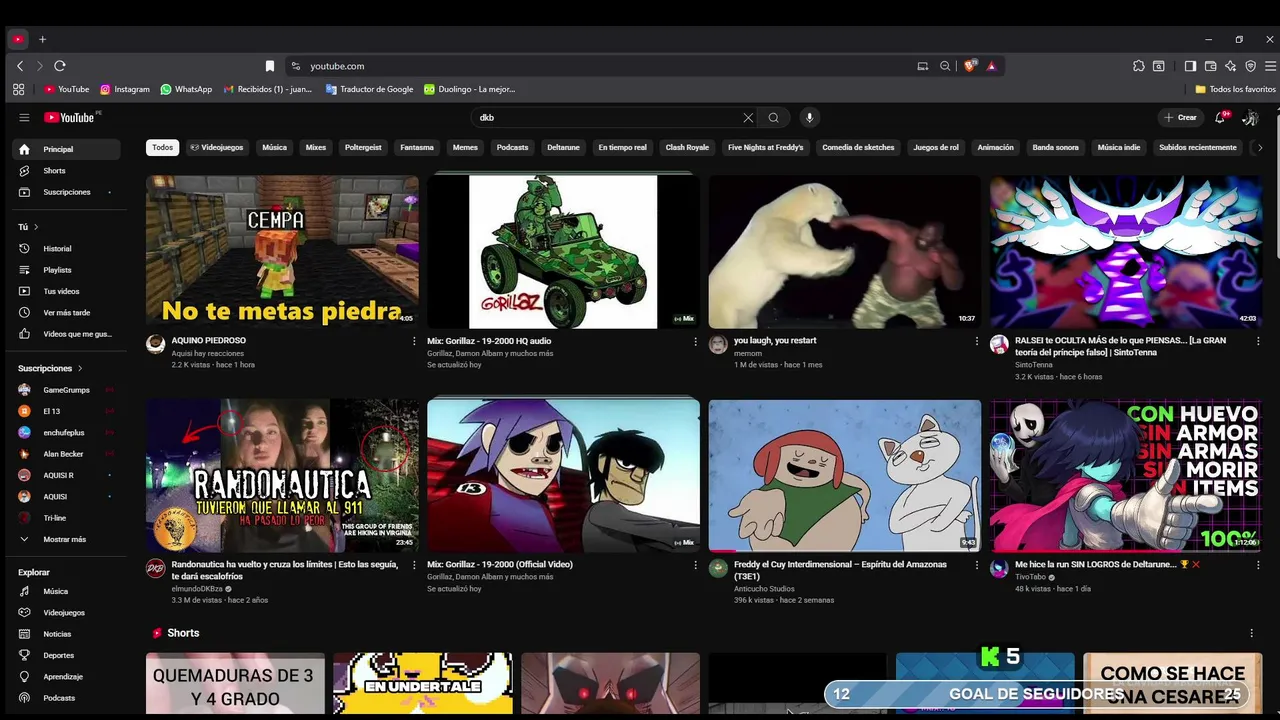
Task: Click the Crear button
Action: click(x=1180, y=118)
